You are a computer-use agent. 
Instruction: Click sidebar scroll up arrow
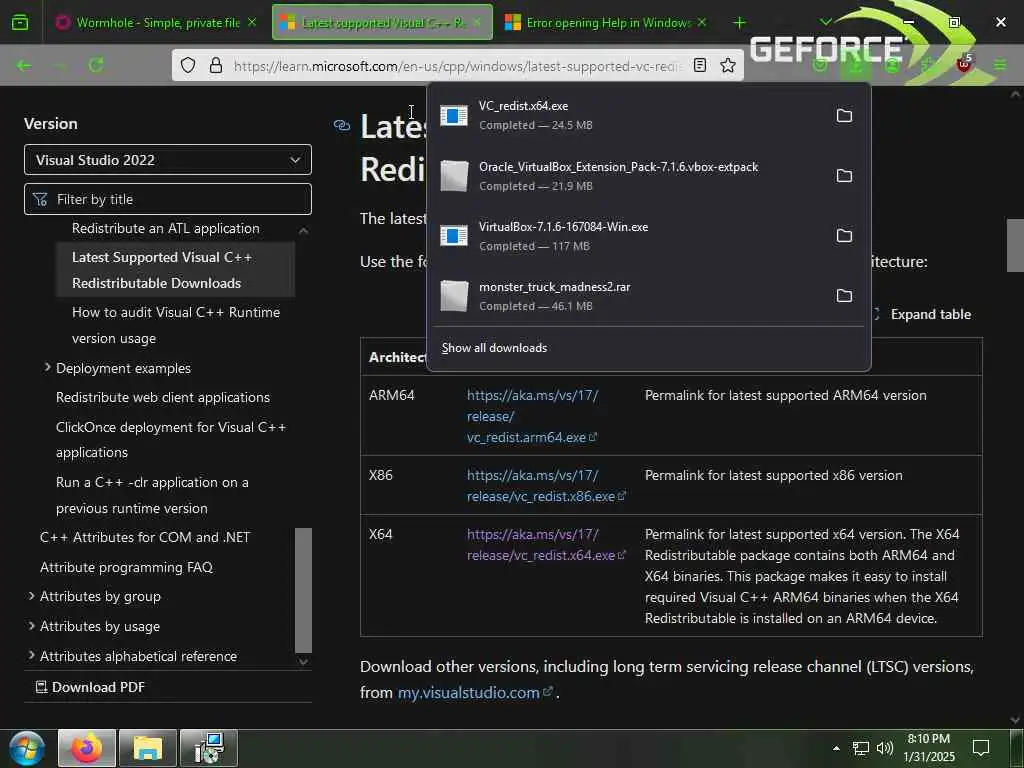tap(303, 231)
